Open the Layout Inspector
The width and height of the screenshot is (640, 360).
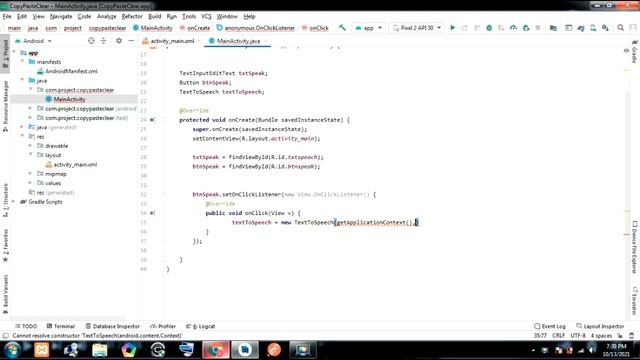[600, 326]
